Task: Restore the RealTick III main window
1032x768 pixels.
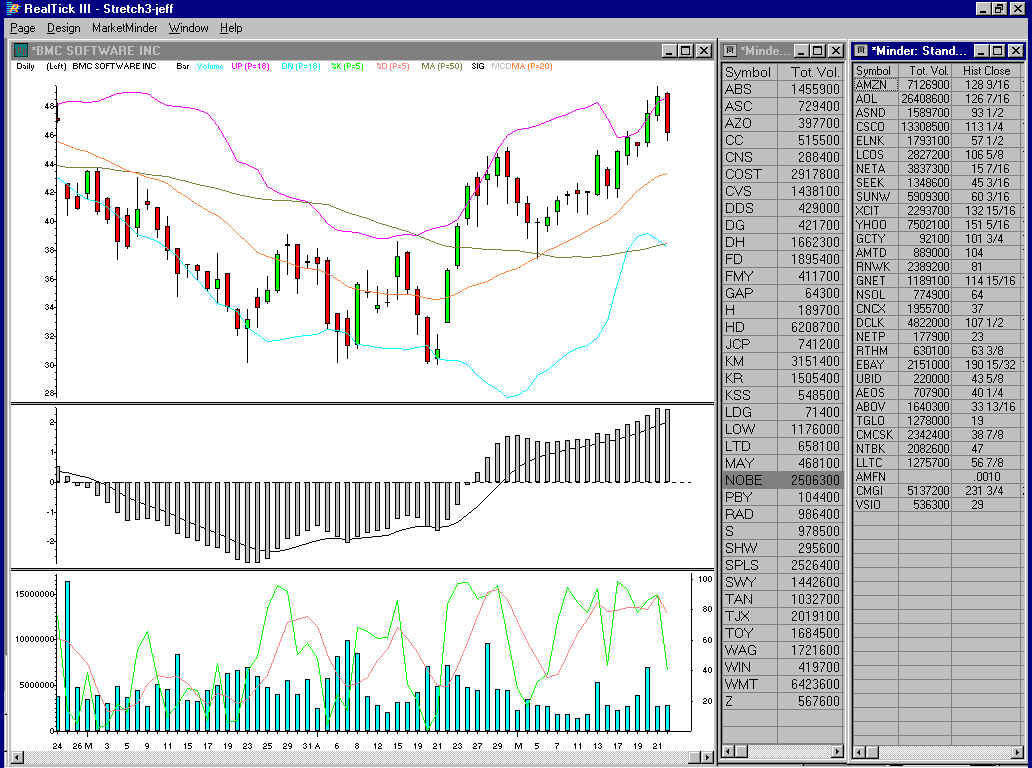Action: tap(999, 9)
